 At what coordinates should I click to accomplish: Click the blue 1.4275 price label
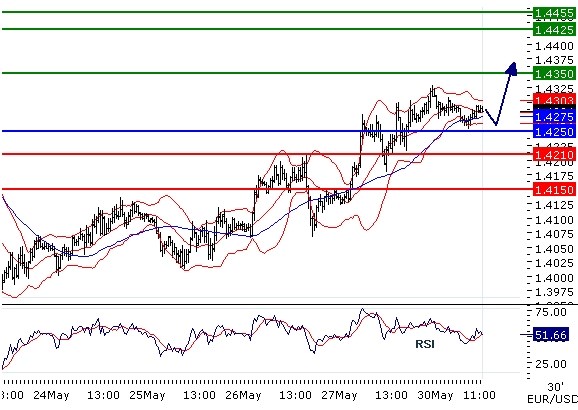[554, 117]
